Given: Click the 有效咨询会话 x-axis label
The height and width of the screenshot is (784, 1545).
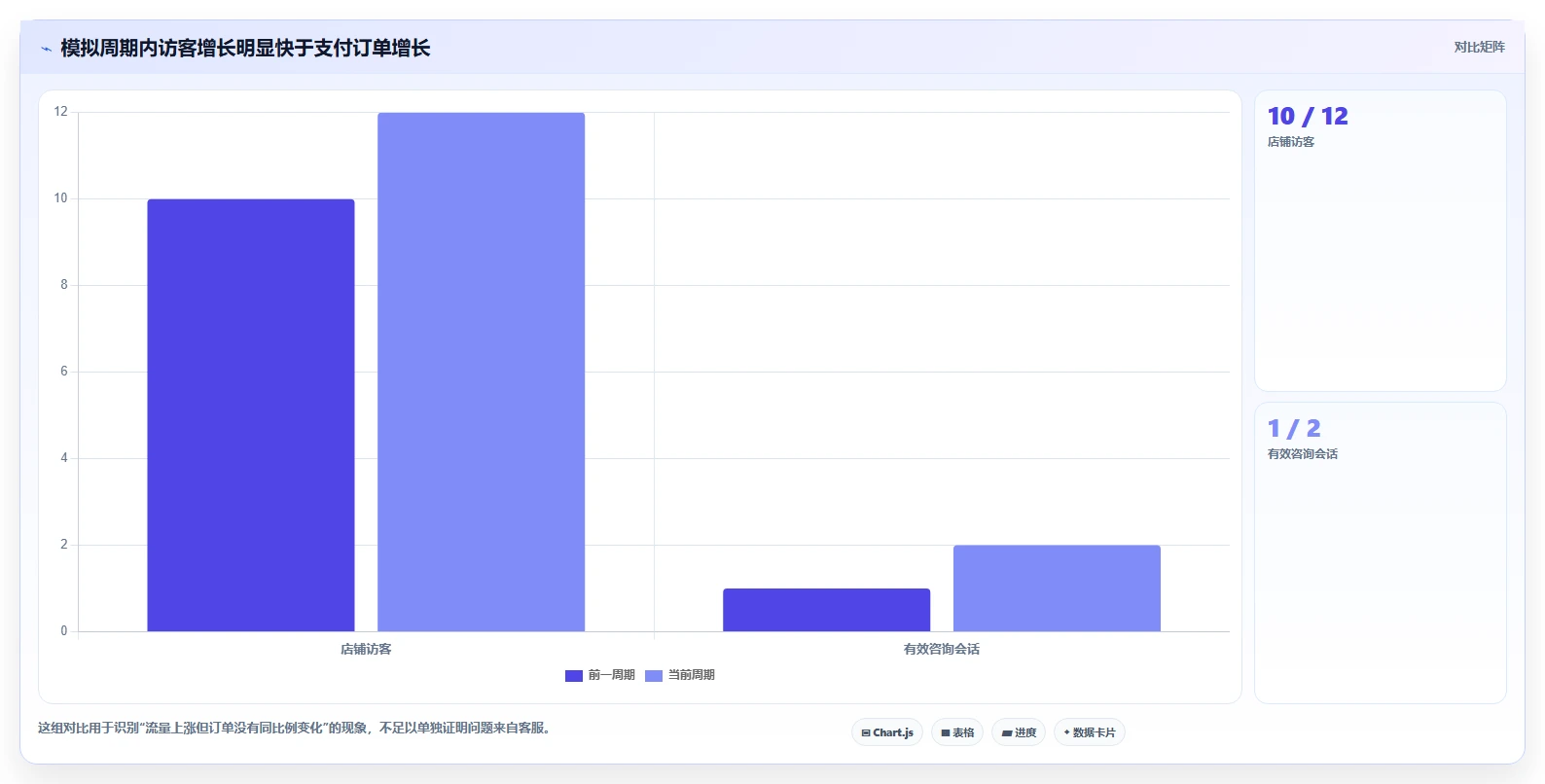Looking at the screenshot, I should [942, 649].
